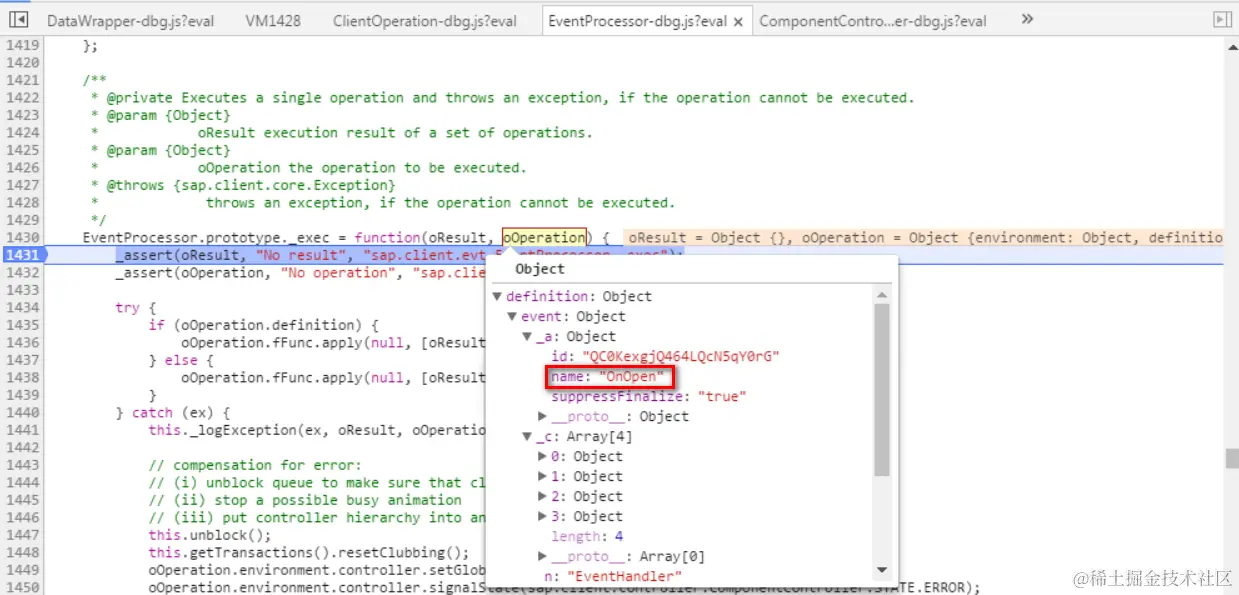
Task: Click the "catch (ex)" line
Action: (x=173, y=413)
